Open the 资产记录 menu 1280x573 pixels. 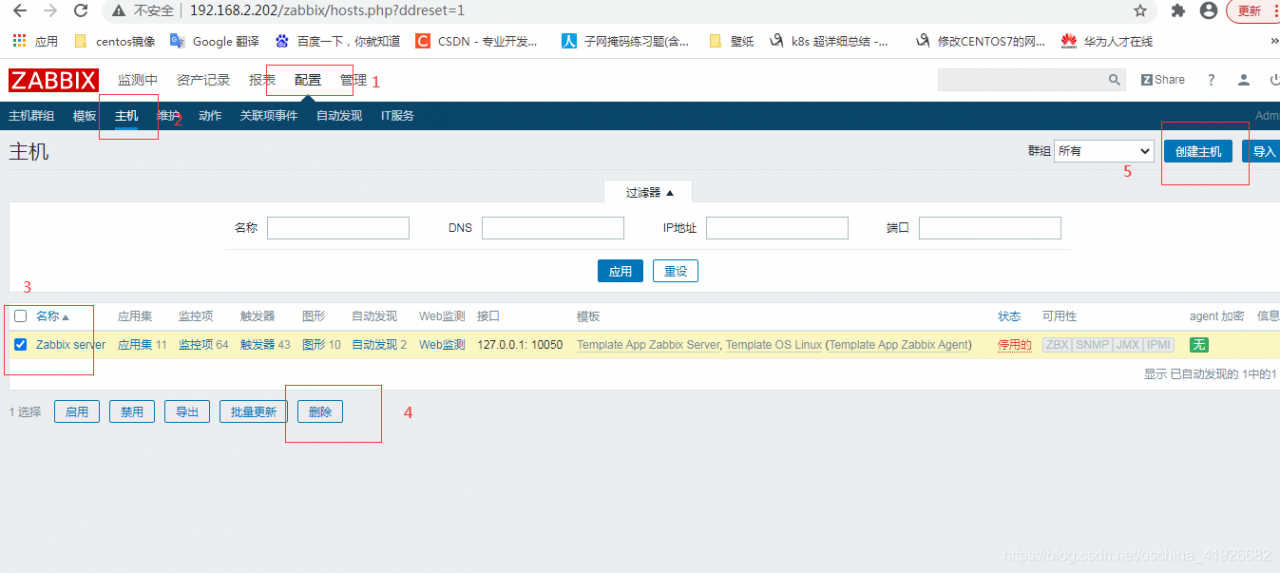[203, 80]
